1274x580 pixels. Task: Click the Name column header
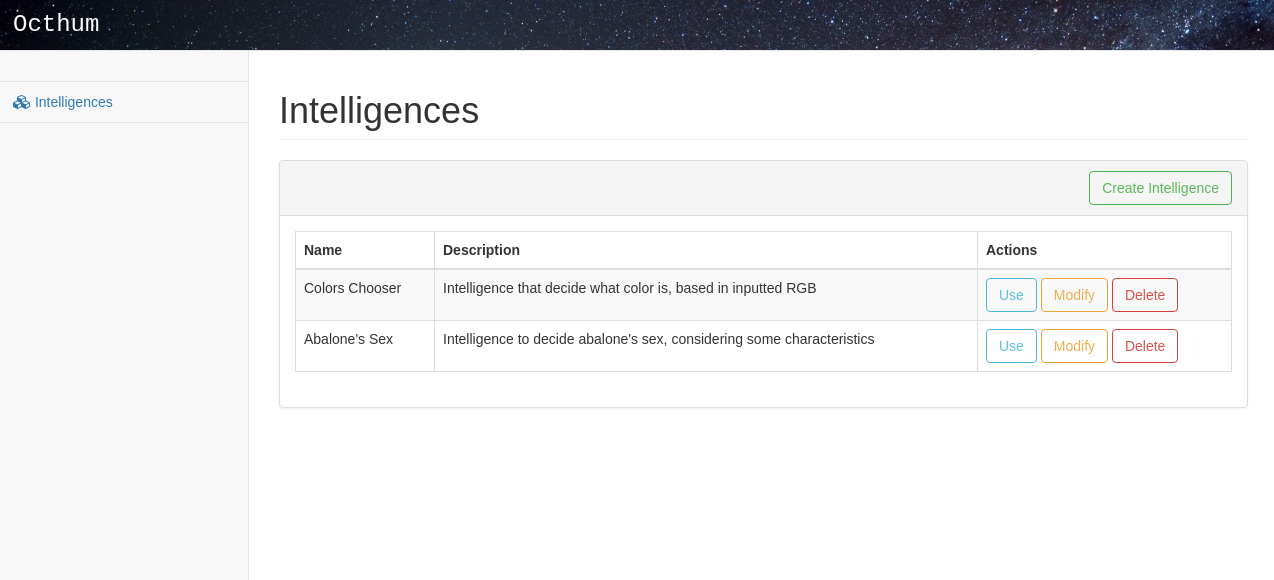(x=323, y=250)
